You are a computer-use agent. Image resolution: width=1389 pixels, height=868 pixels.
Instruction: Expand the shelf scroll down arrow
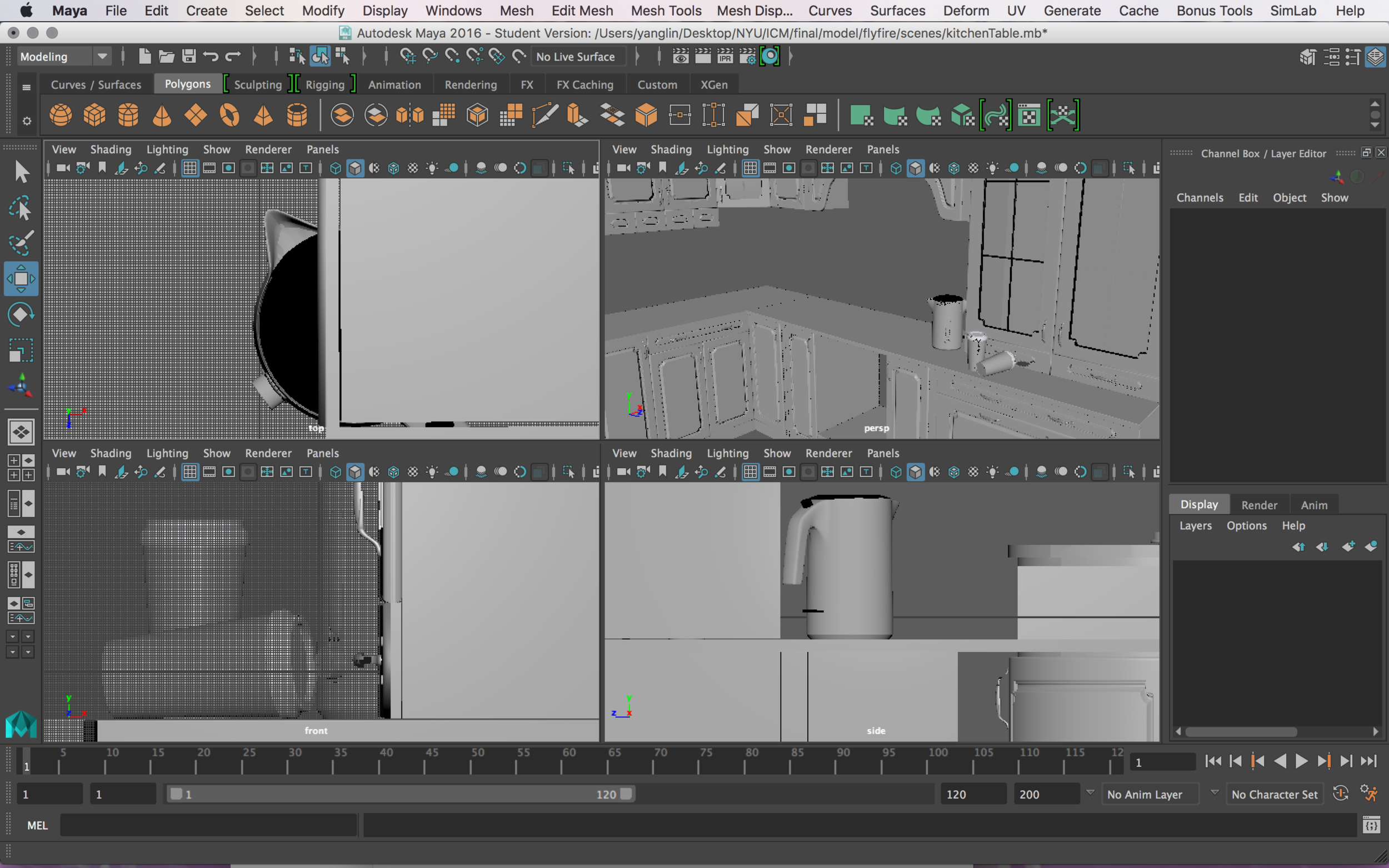pyautogui.click(x=1375, y=125)
